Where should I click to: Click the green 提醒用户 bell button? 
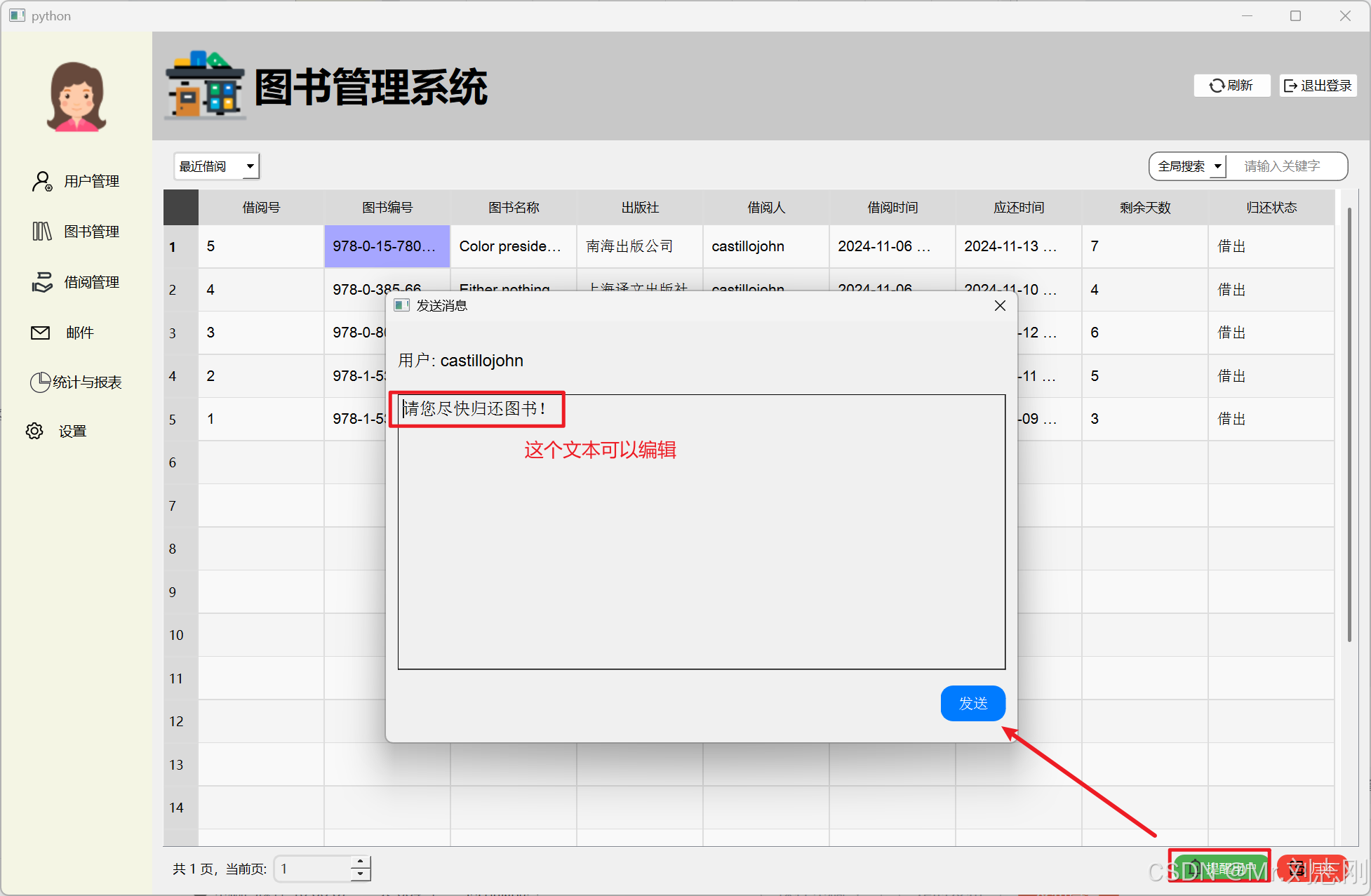(x=1219, y=869)
